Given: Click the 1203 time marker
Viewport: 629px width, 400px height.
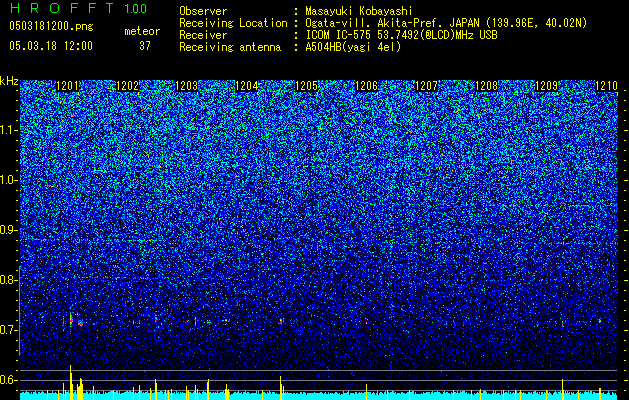Looking at the screenshot, I should [x=187, y=86].
